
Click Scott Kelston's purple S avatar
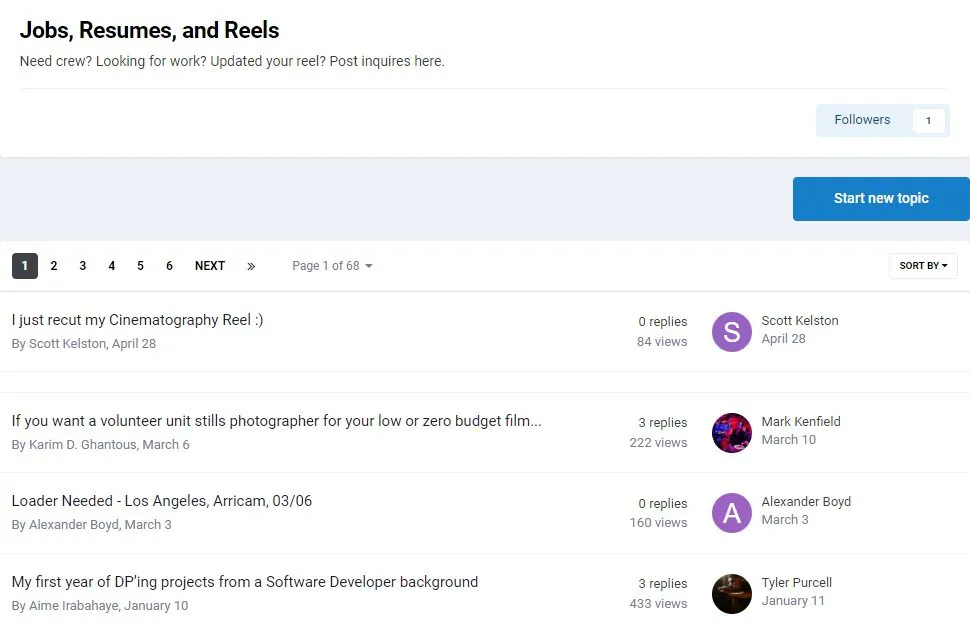point(731,332)
